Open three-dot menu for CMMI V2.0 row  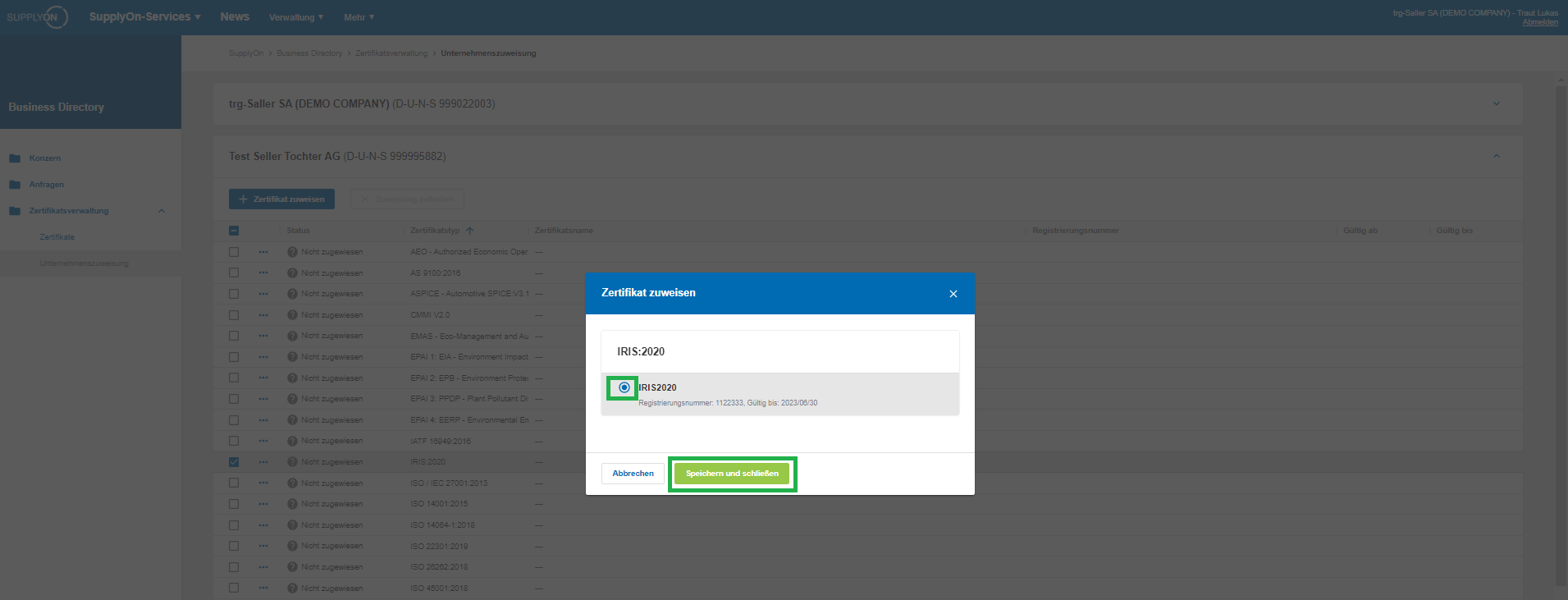(x=263, y=315)
